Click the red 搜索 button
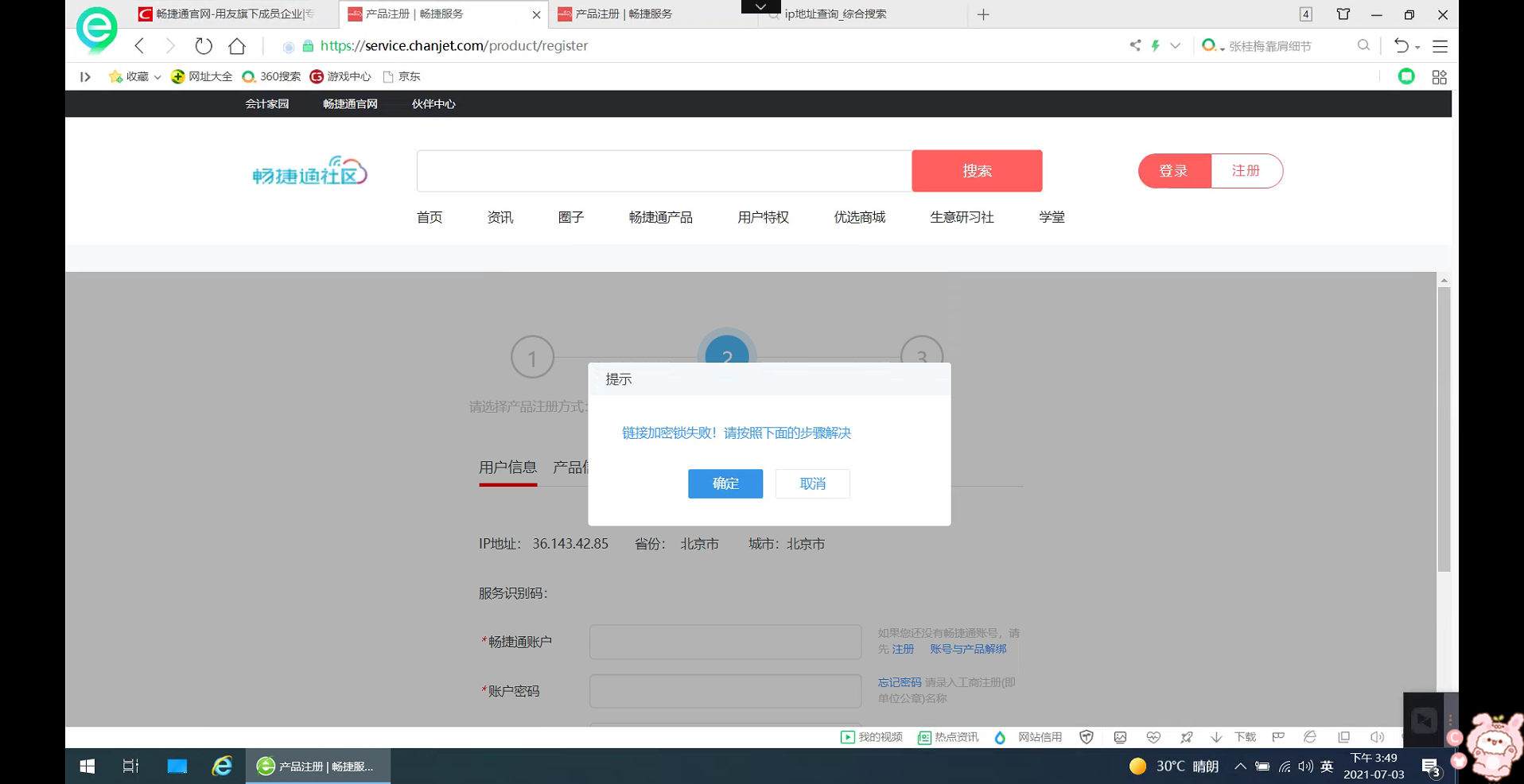1524x784 pixels. point(977,171)
